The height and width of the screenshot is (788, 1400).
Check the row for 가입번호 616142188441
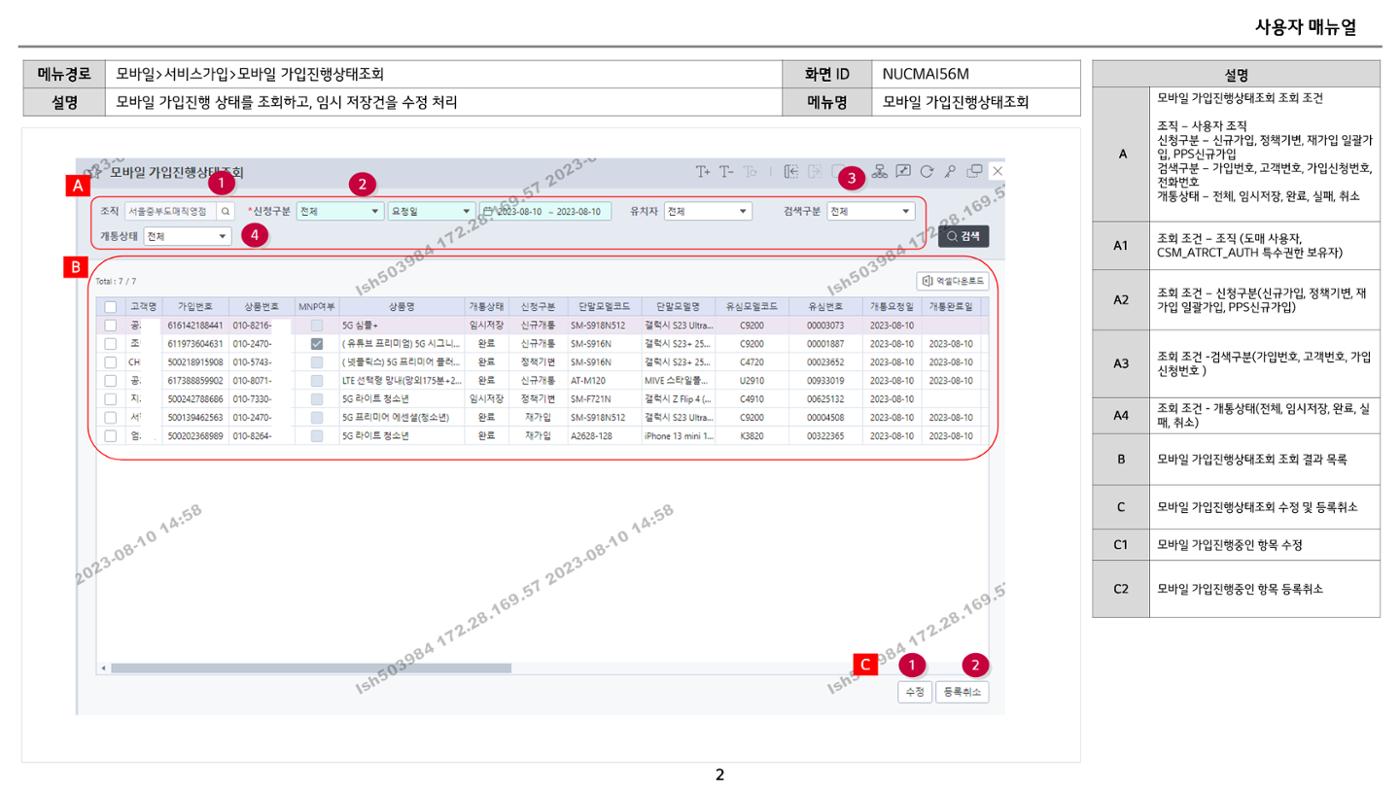111,325
